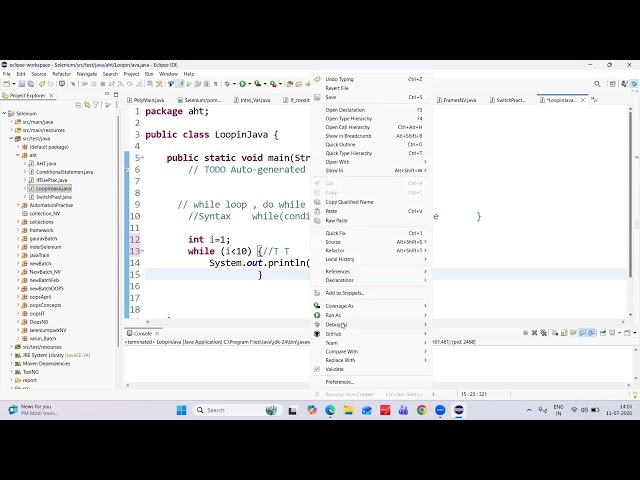This screenshot has height=480, width=640.
Task: Toggle show console when standard error changes
Action: (591, 333)
